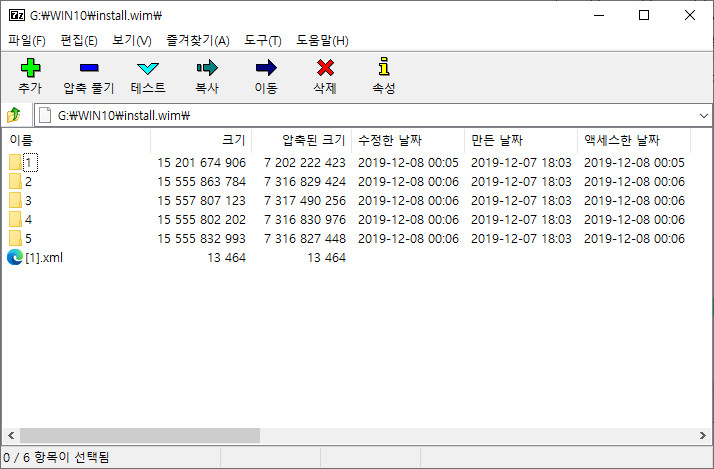Click packed size 7 316 827 448
Screen dimensions: 714x469
(305, 239)
